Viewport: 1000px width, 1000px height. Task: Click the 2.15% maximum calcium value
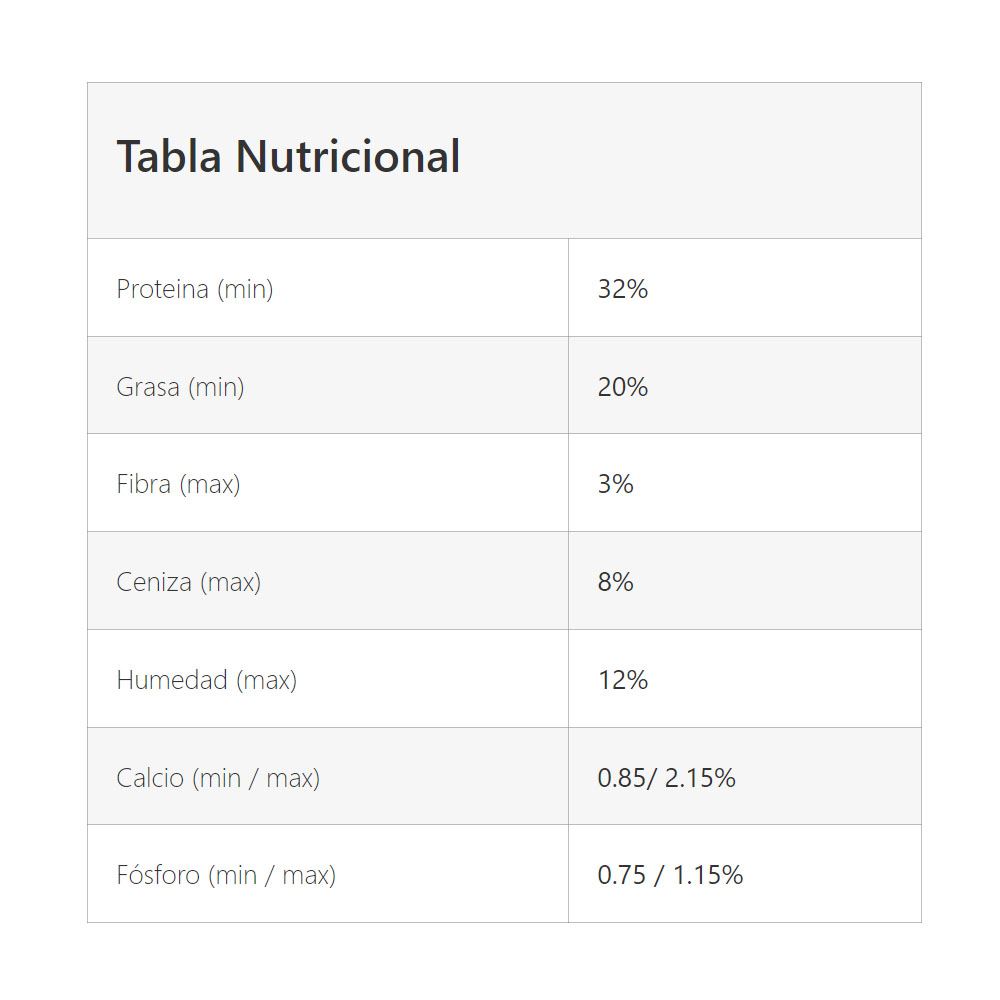point(700,778)
